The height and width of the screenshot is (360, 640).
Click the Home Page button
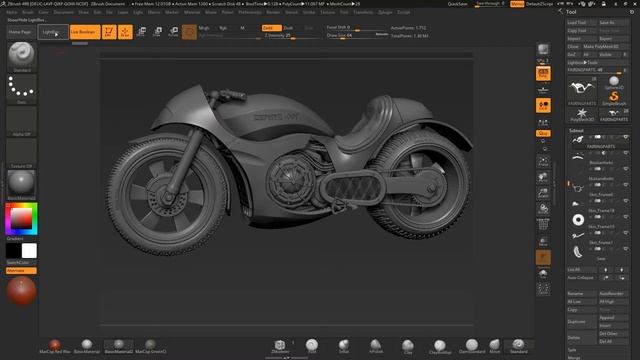point(20,32)
